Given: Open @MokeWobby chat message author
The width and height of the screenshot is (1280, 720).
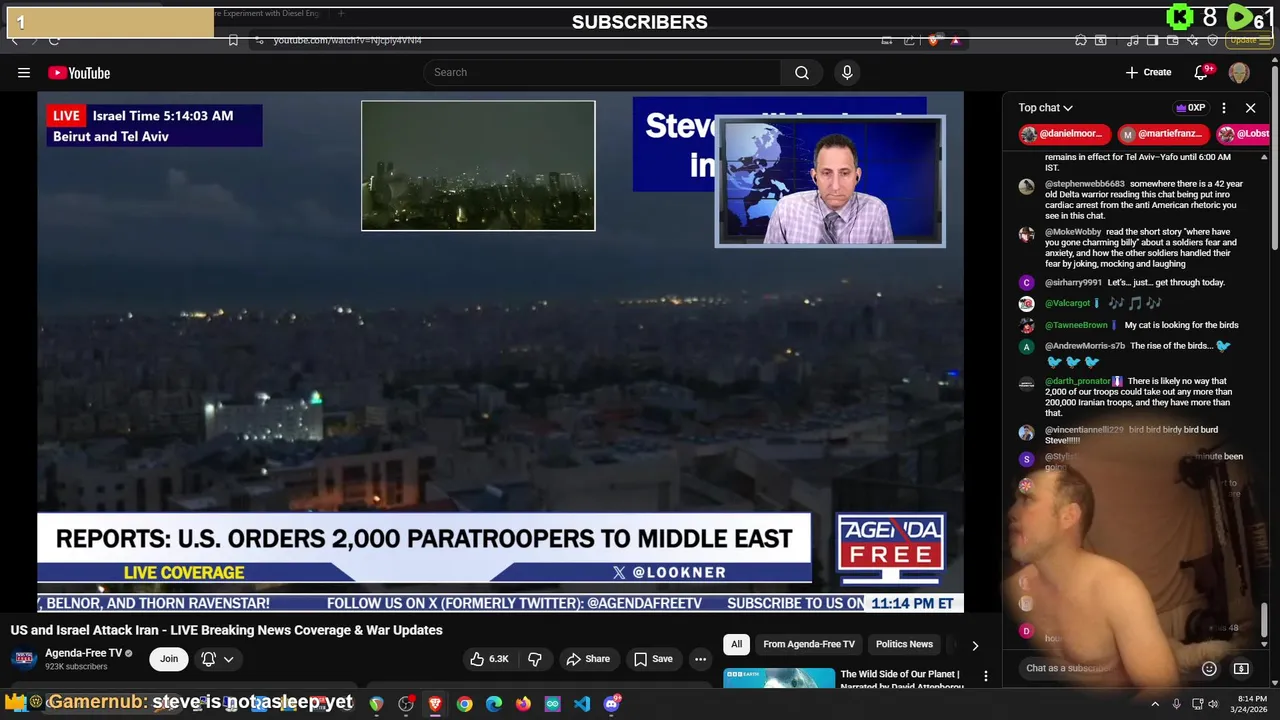Looking at the screenshot, I should tap(1073, 232).
